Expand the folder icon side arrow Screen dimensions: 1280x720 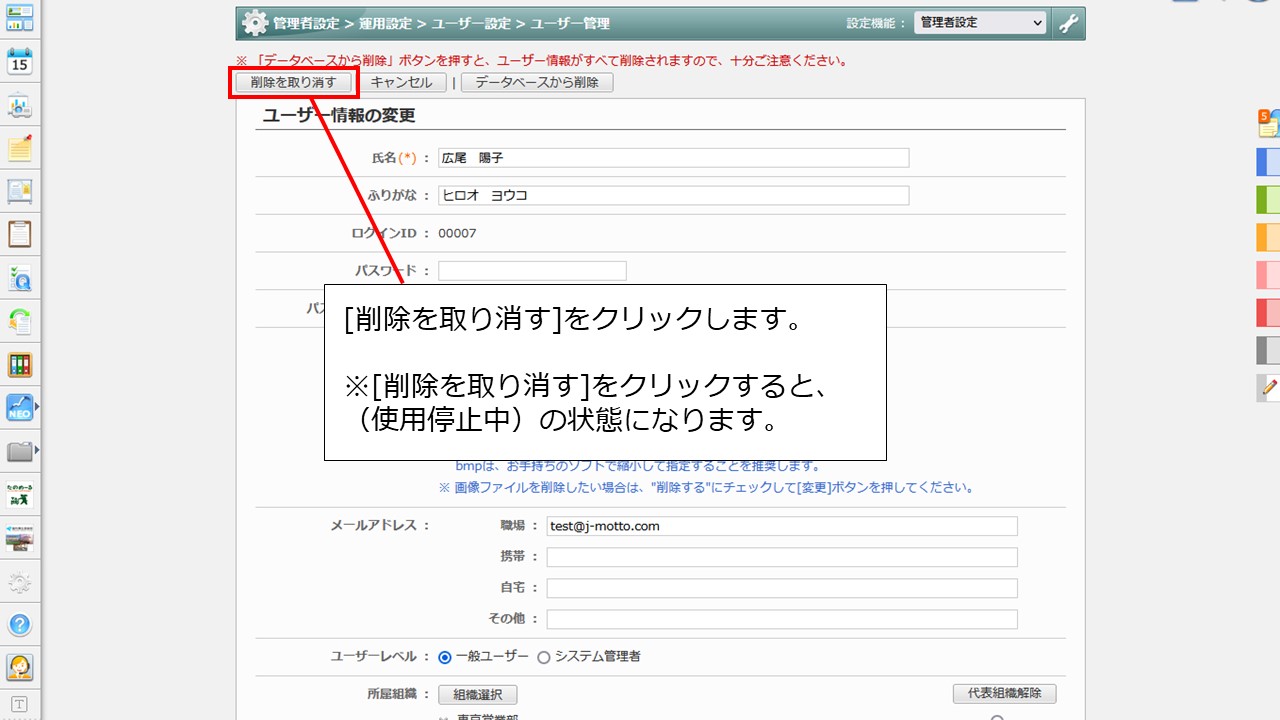[38, 451]
